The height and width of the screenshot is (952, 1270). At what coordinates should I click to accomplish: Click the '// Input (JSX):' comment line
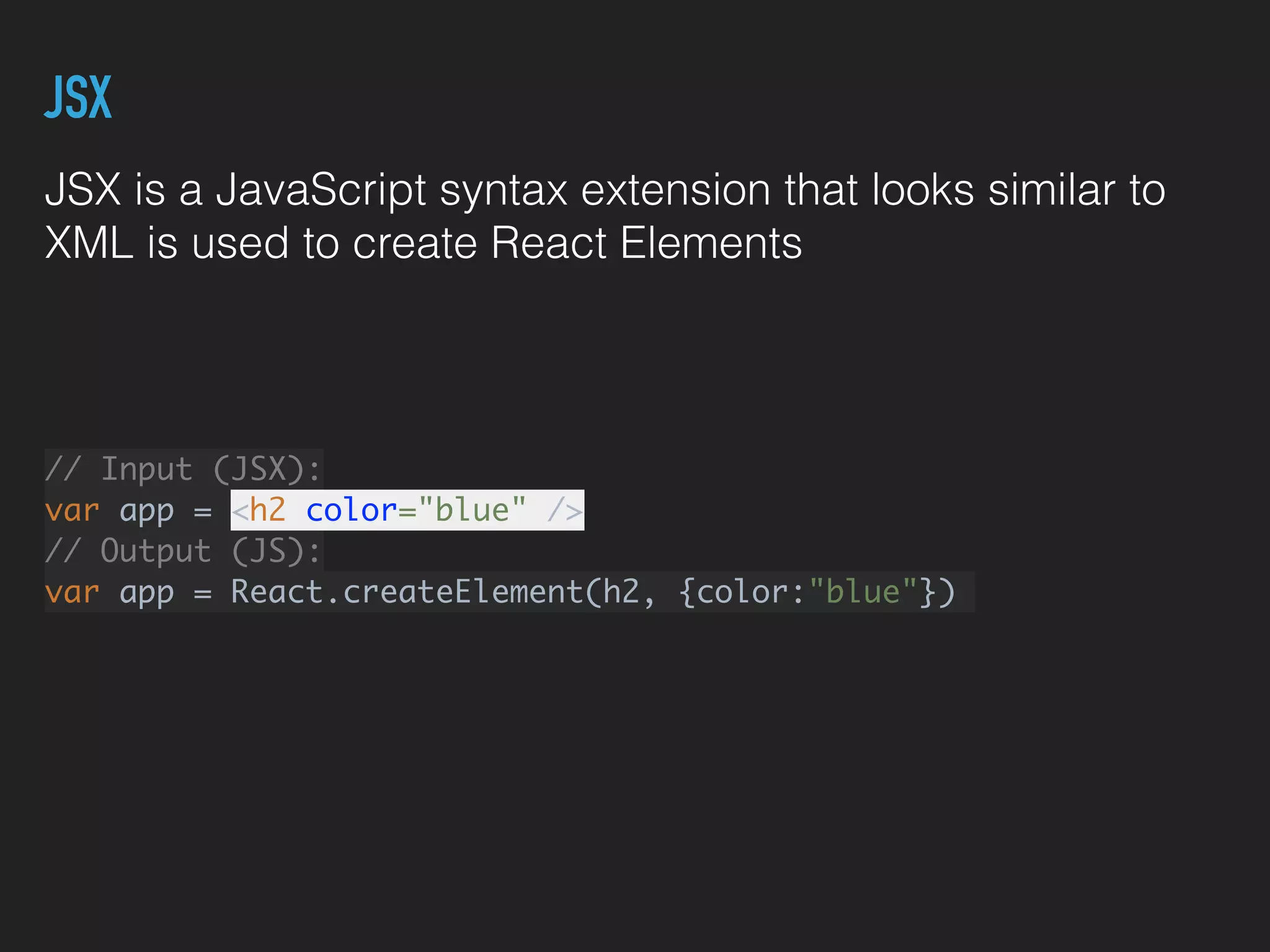[184, 469]
